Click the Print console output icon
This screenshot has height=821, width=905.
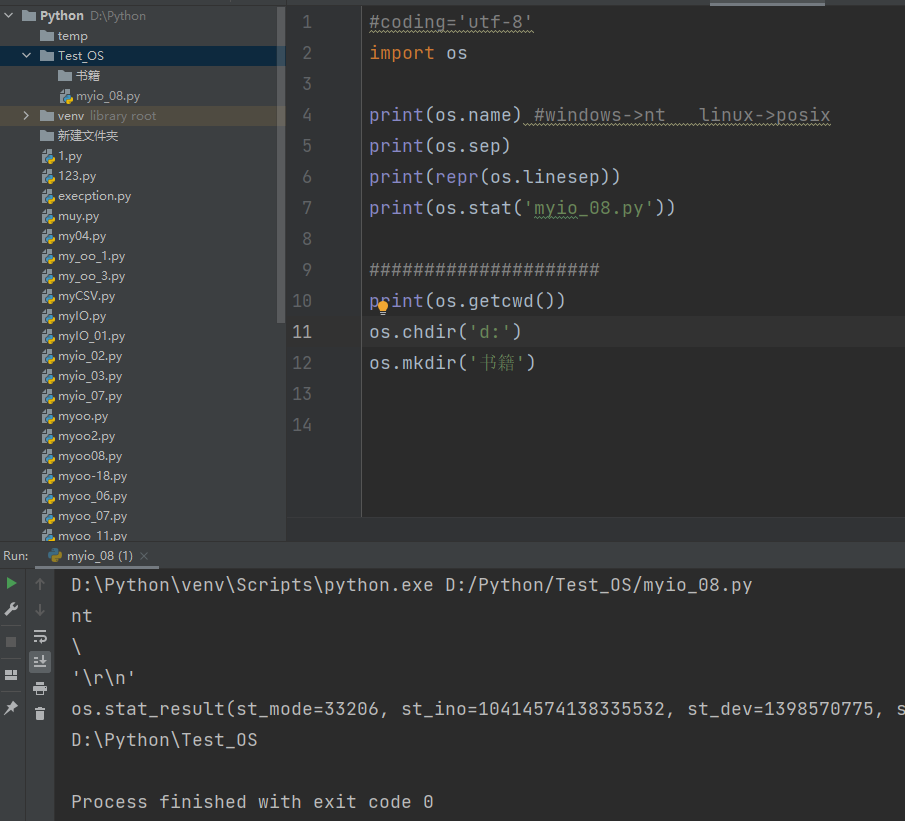[40, 688]
